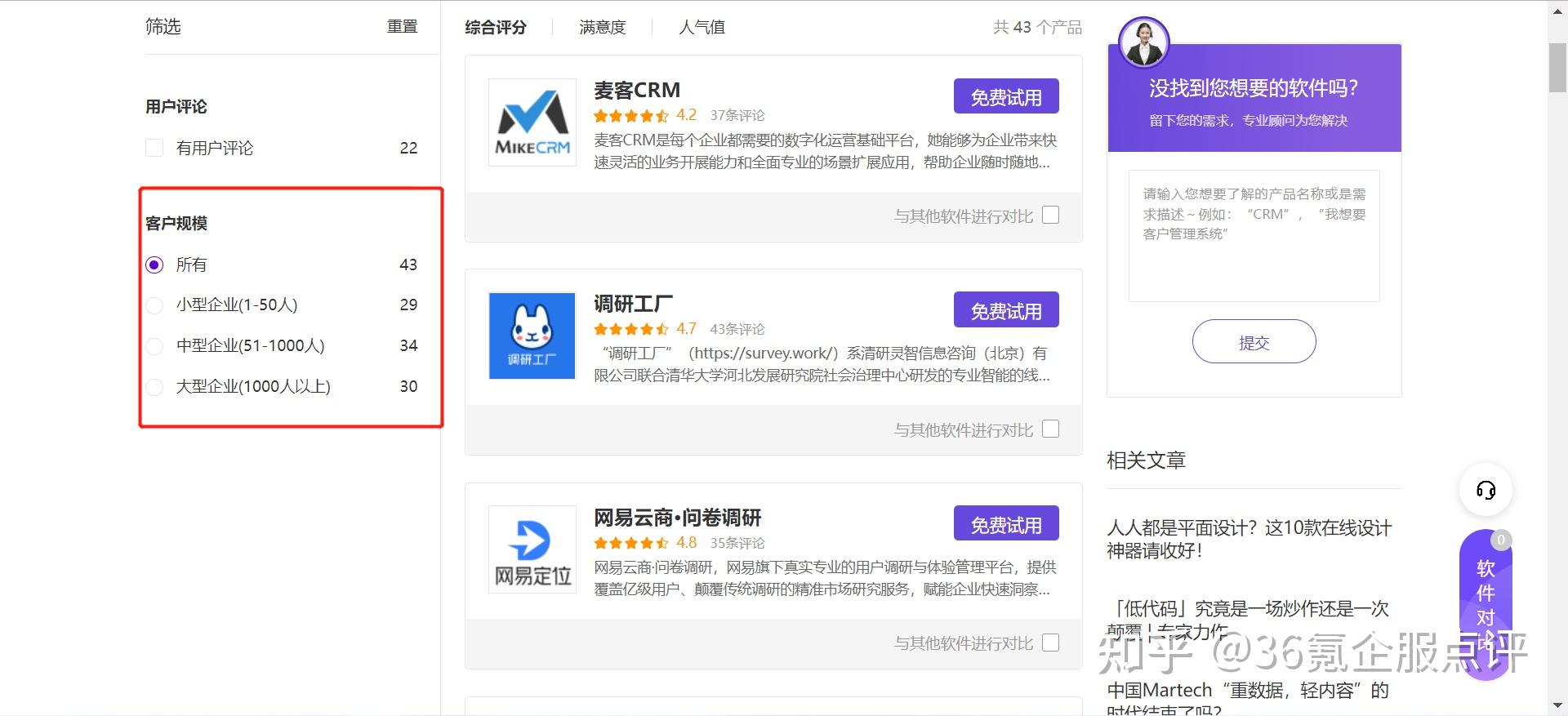The width and height of the screenshot is (1568, 716).
Task: Click 免费试用 for 网易云商·问卷调研
Action: pos(1006,524)
